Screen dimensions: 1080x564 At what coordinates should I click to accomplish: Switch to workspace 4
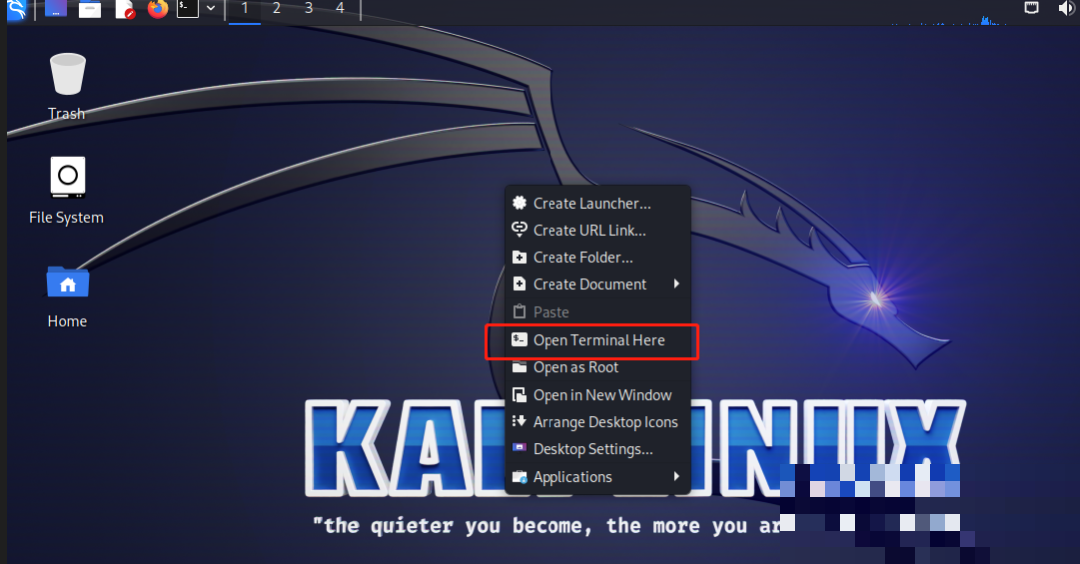(x=340, y=9)
